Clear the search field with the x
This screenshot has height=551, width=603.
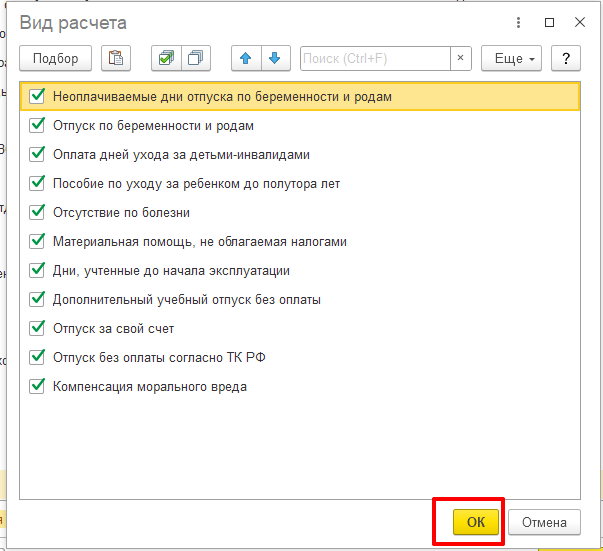tap(460, 58)
